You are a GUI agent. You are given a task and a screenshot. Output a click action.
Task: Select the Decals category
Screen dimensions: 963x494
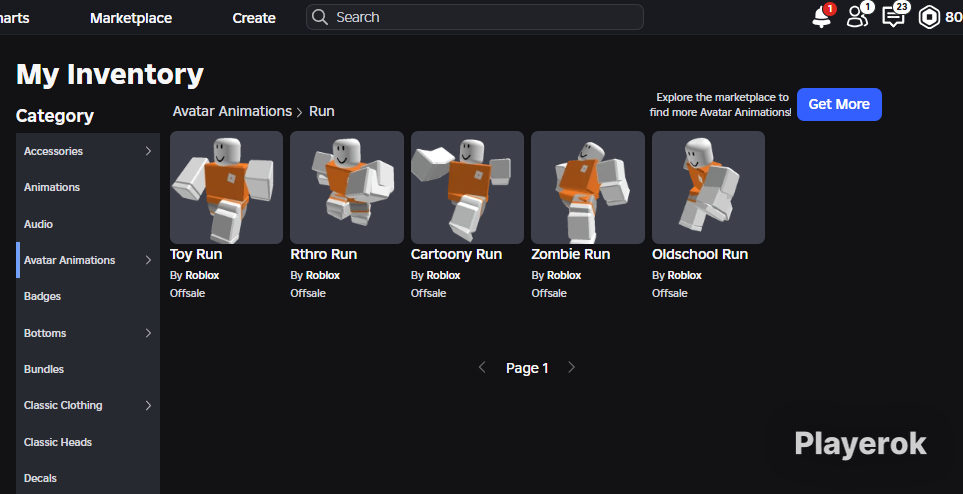pos(88,478)
